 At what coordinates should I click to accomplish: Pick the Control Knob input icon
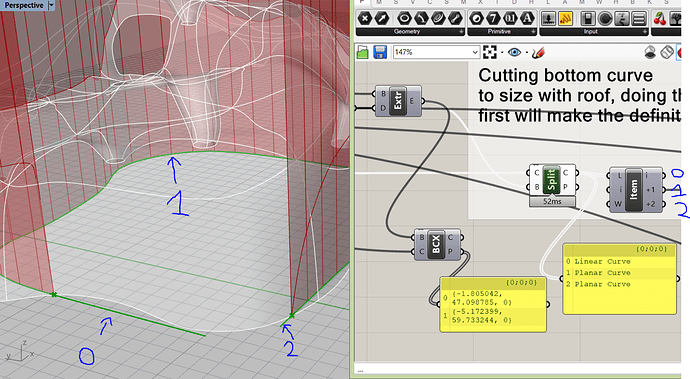click(x=605, y=18)
